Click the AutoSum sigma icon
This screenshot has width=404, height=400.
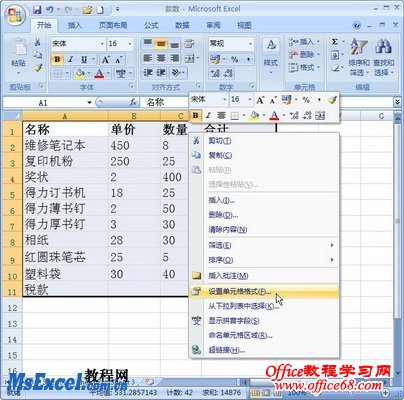(x=335, y=42)
